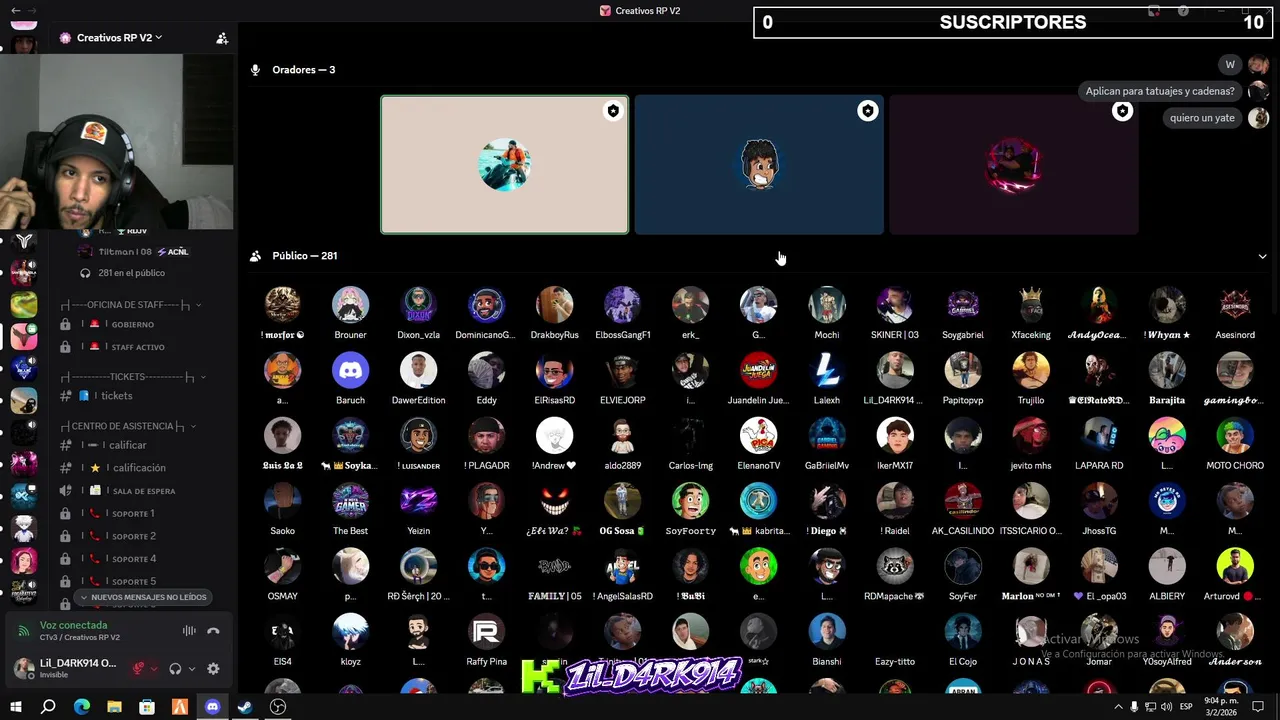The image size is (1280, 720).
Task: Collapse the OFICINA DE STAFF category
Action: [x=132, y=304]
